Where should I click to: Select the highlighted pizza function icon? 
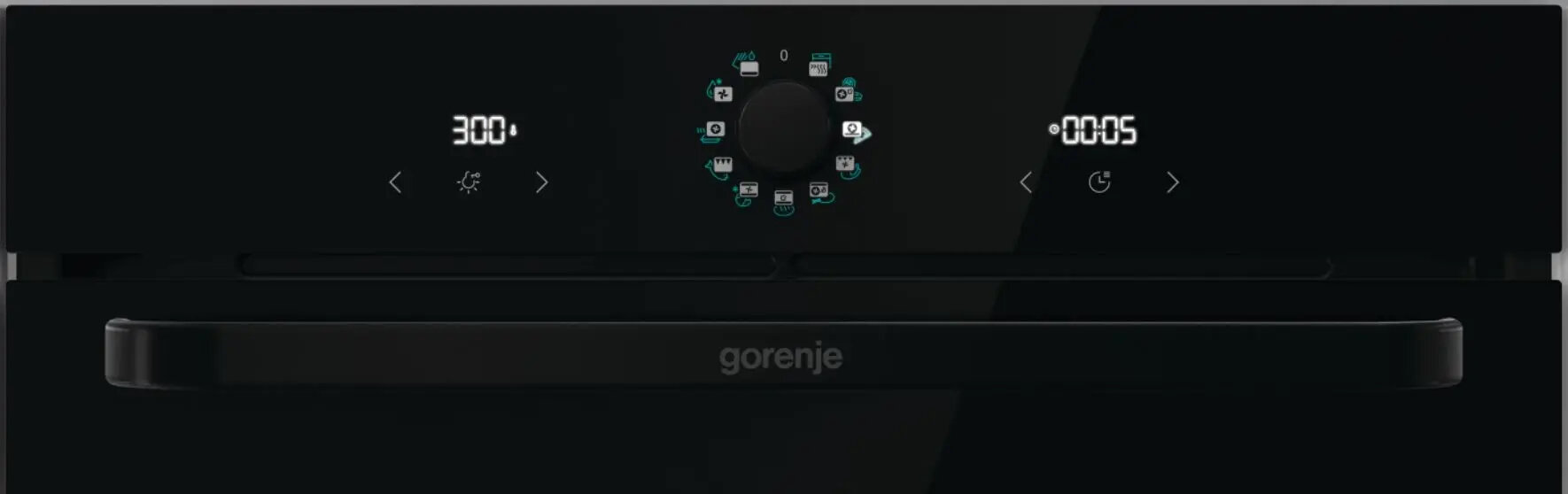coord(856,131)
